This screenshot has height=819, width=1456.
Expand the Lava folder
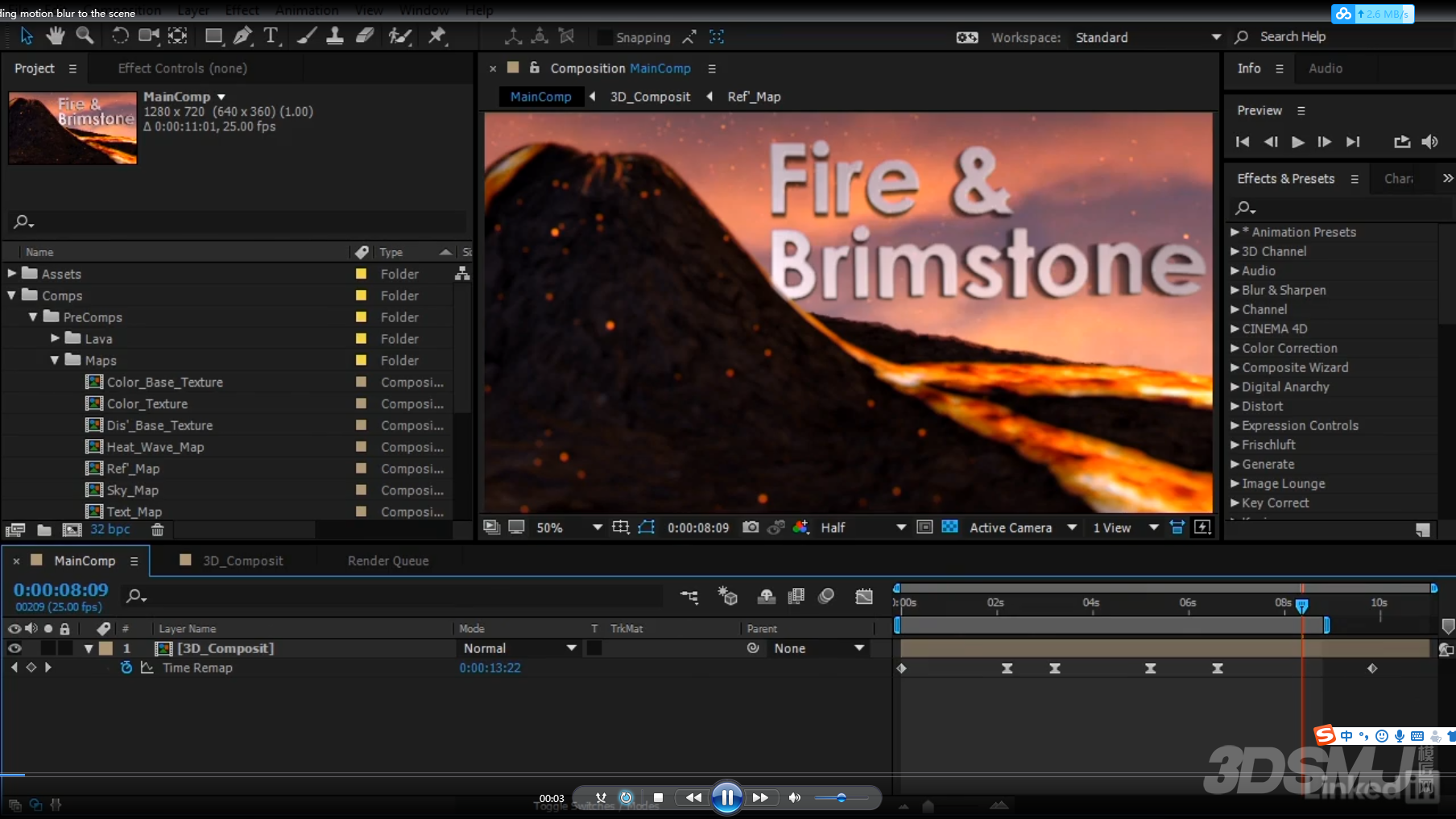click(x=55, y=339)
